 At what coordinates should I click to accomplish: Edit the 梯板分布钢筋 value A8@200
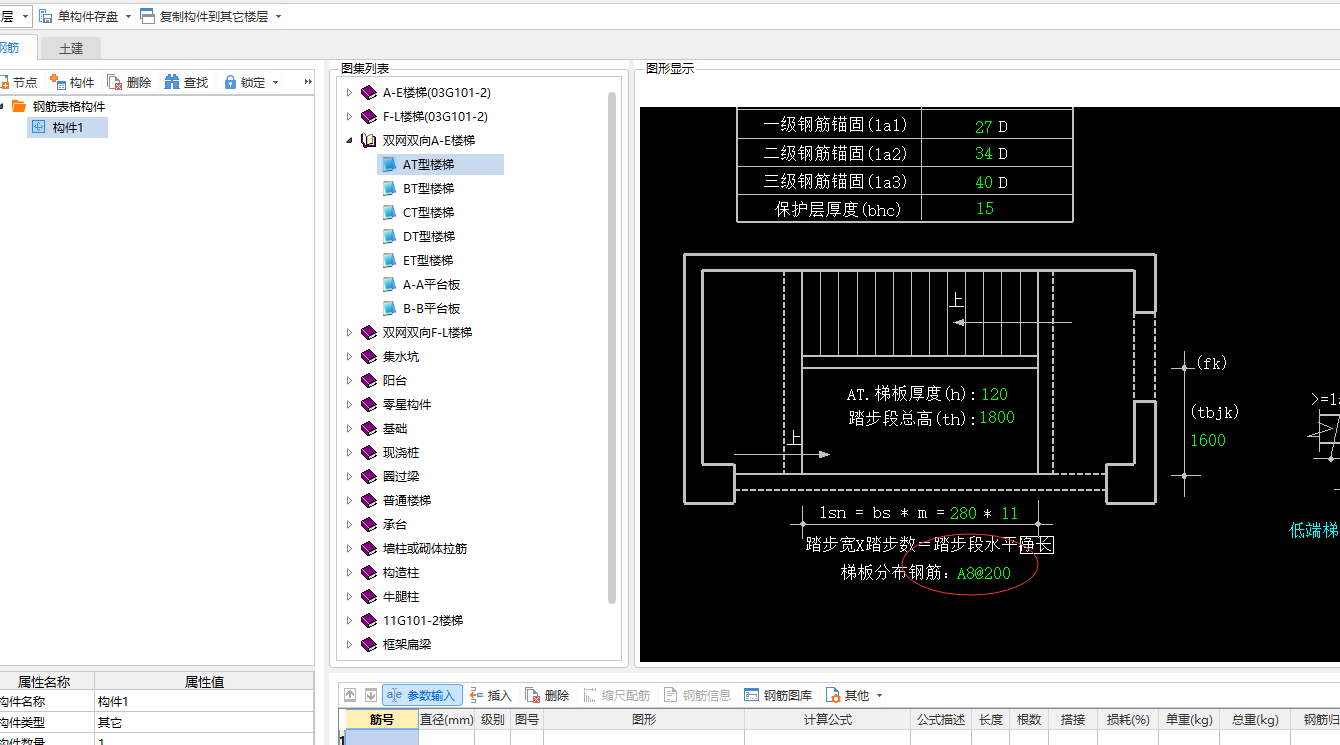click(984, 573)
